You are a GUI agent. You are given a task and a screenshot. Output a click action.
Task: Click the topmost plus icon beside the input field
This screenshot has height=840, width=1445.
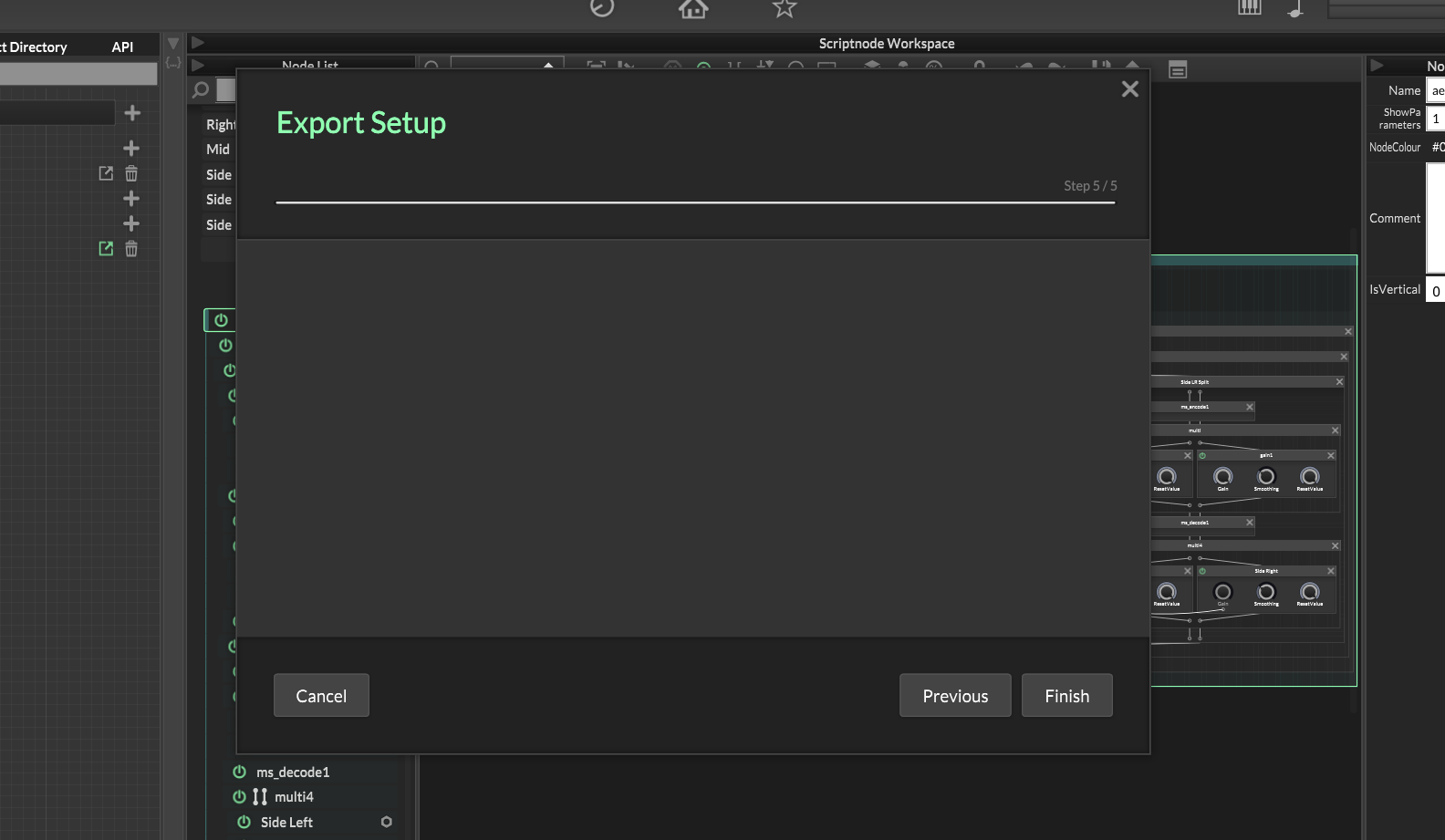coord(132,112)
